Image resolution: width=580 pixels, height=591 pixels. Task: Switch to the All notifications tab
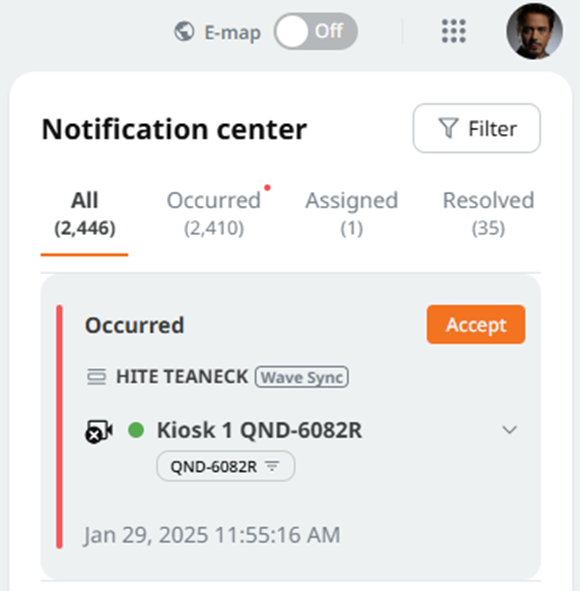pyautogui.click(x=85, y=214)
